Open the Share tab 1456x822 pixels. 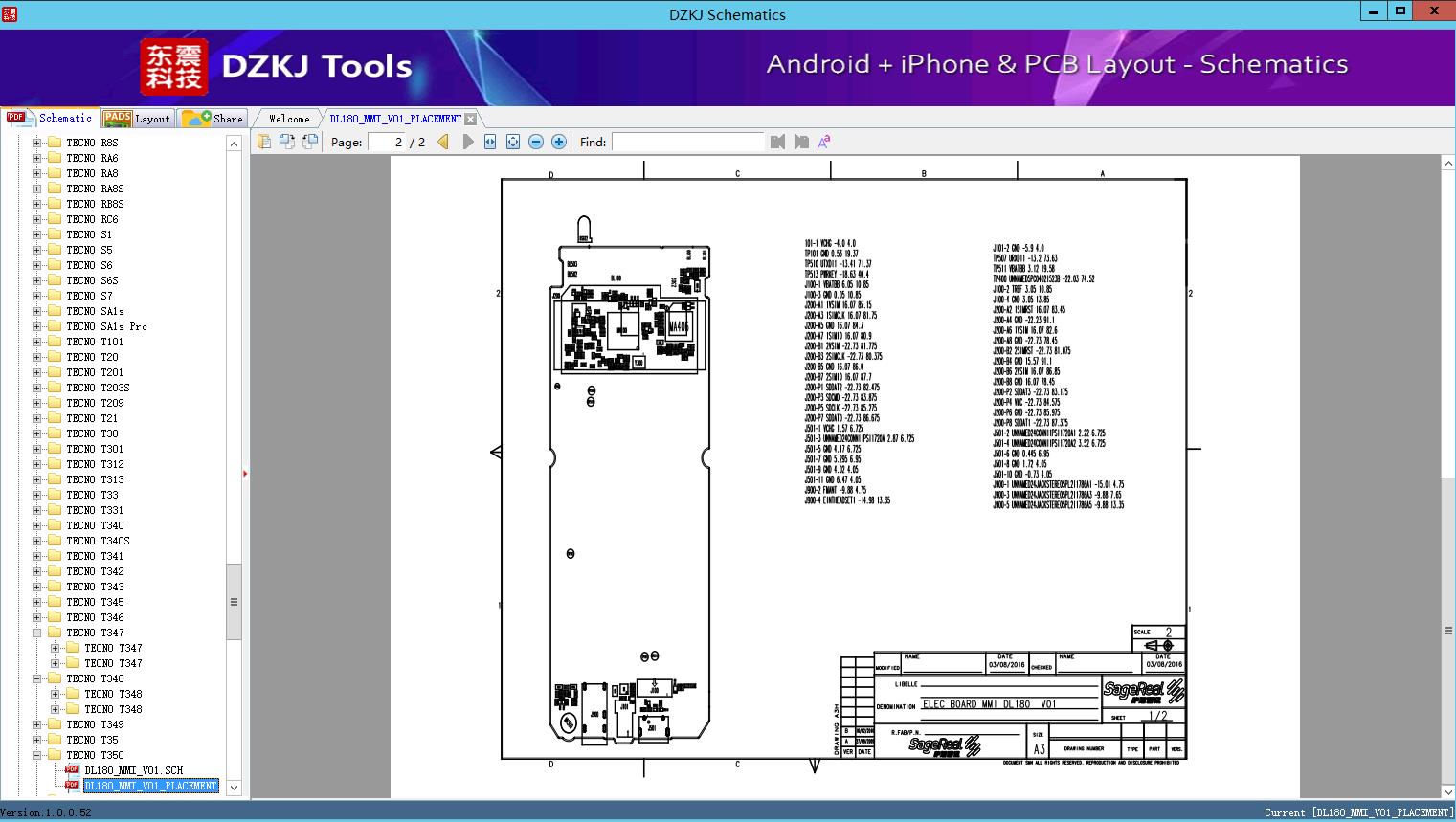213,118
